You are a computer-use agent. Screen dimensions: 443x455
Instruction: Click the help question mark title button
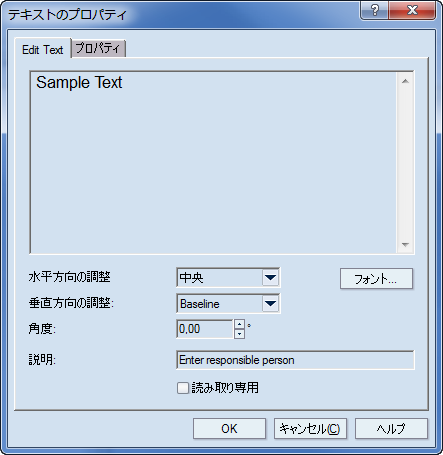[x=375, y=10]
